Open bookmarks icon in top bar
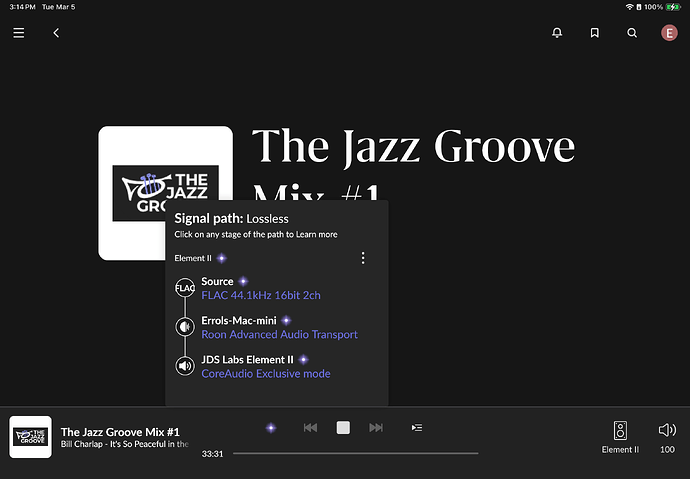 [x=595, y=33]
